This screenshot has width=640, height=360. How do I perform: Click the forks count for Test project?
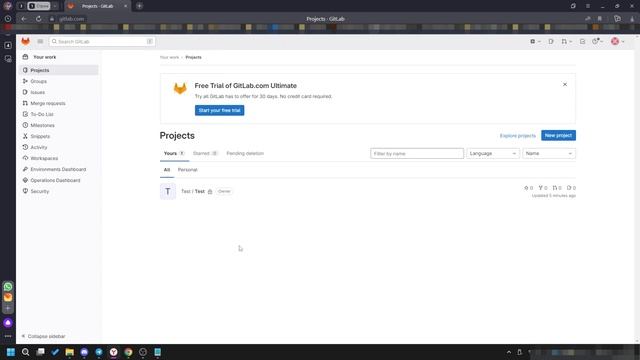pos(543,188)
